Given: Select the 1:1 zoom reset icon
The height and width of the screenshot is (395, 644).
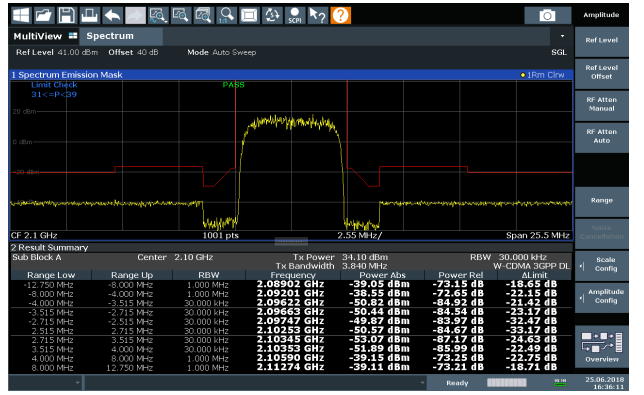Looking at the screenshot, I should coord(226,15).
